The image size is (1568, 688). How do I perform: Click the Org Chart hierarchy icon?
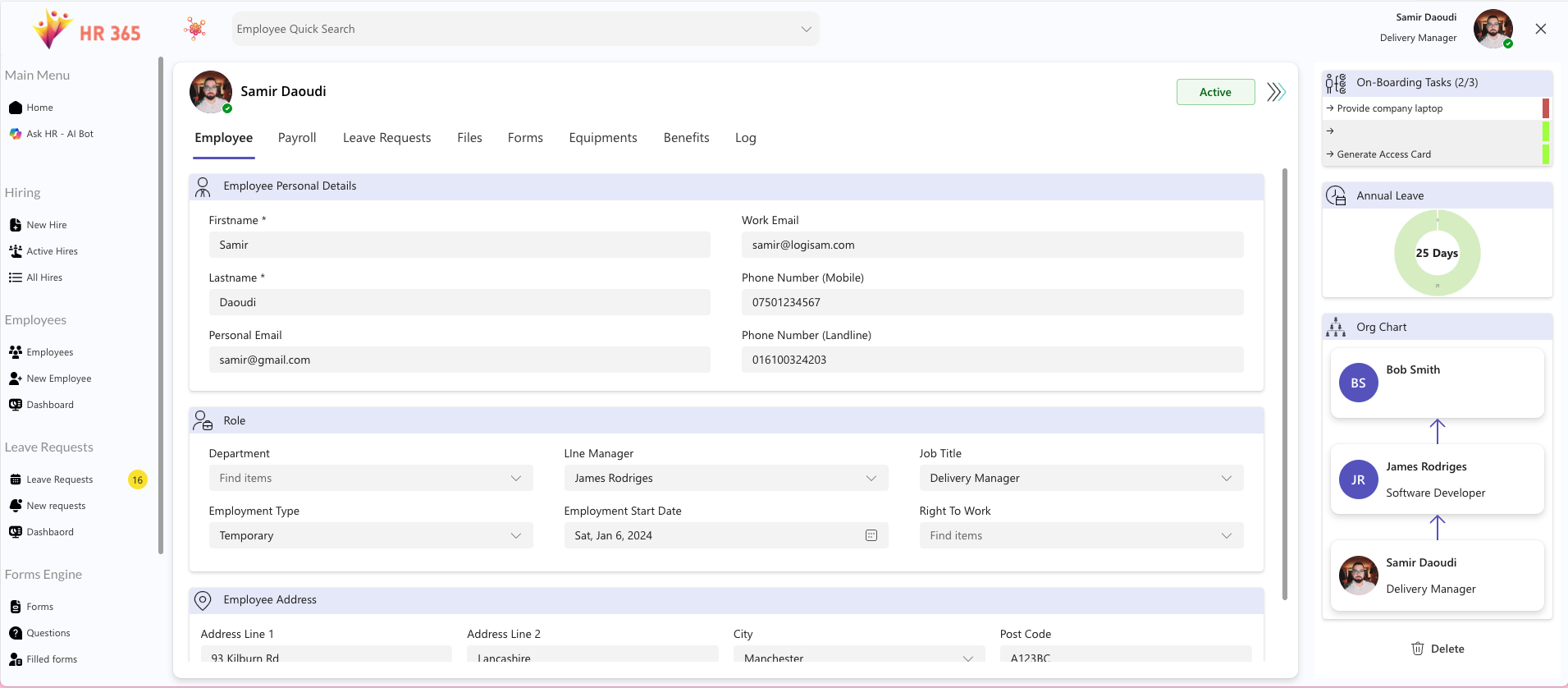1336,328
